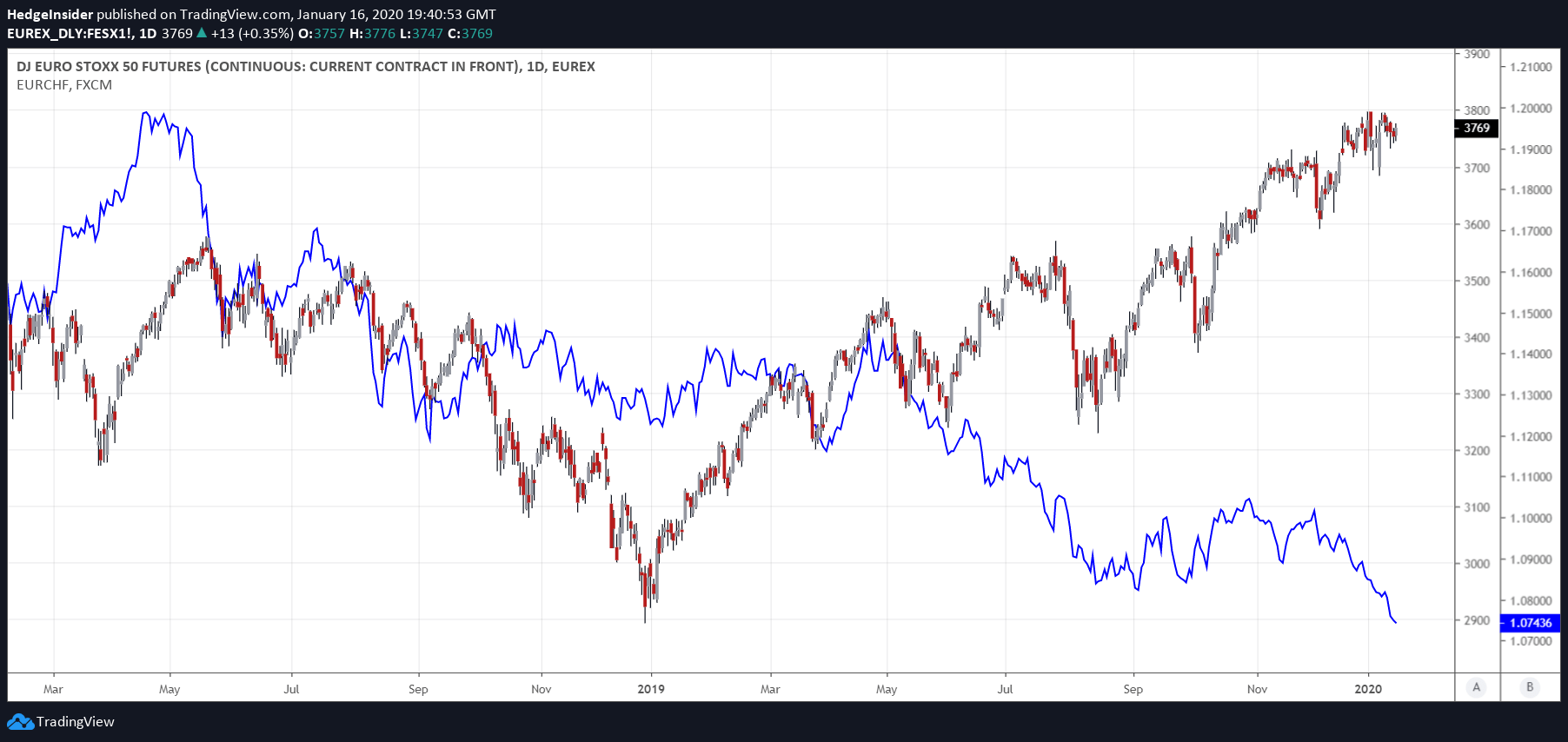Click the blue 1.07436 EURCHF price label
This screenshot has height=742, width=1568.
[1531, 623]
